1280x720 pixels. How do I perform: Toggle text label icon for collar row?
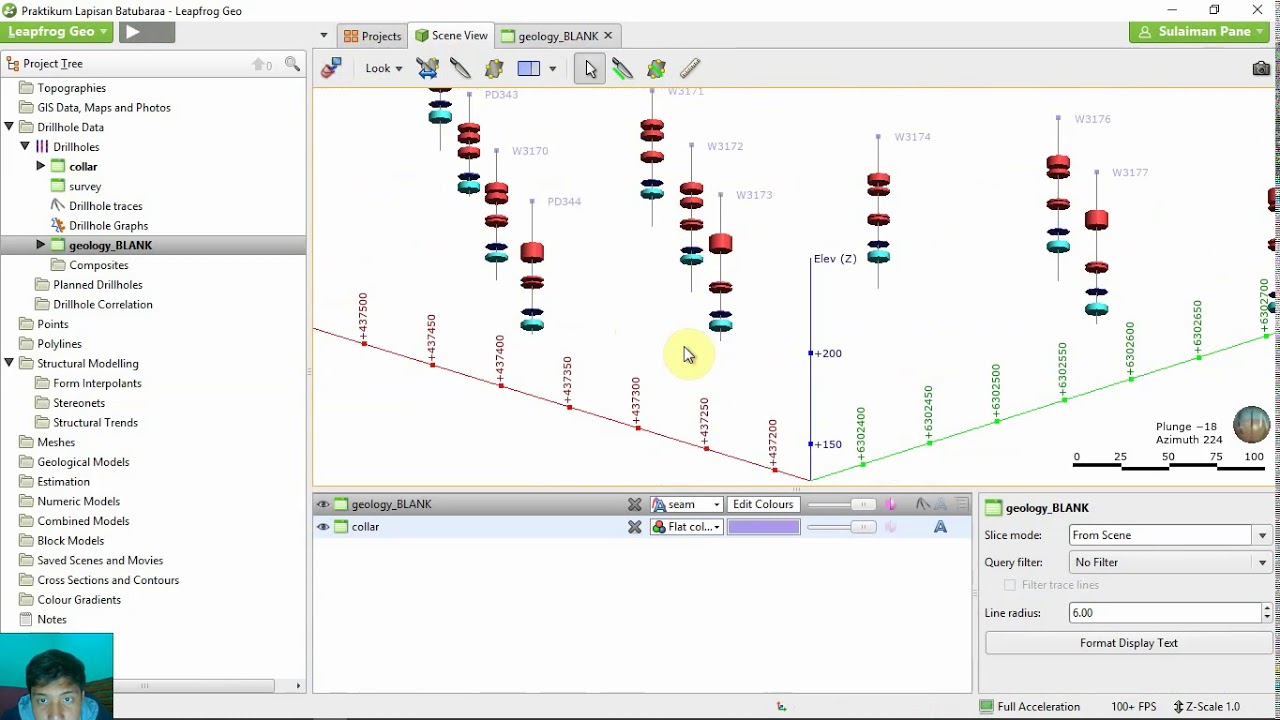click(940, 527)
